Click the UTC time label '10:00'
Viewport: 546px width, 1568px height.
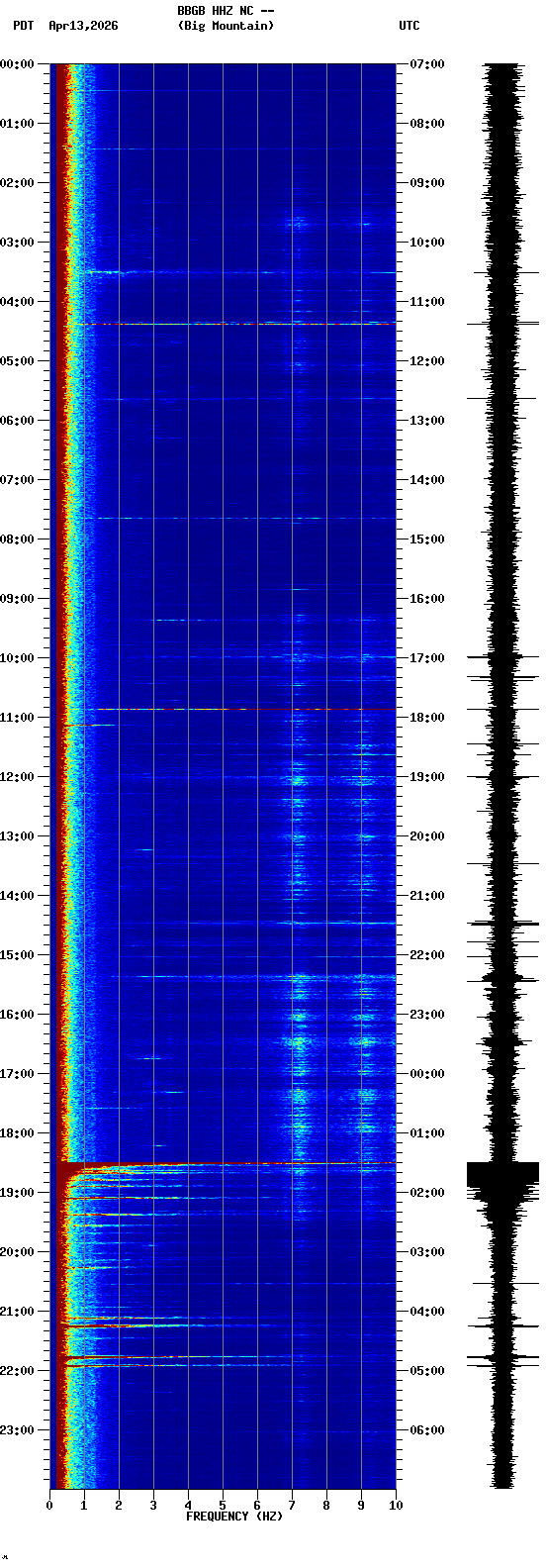tap(427, 243)
